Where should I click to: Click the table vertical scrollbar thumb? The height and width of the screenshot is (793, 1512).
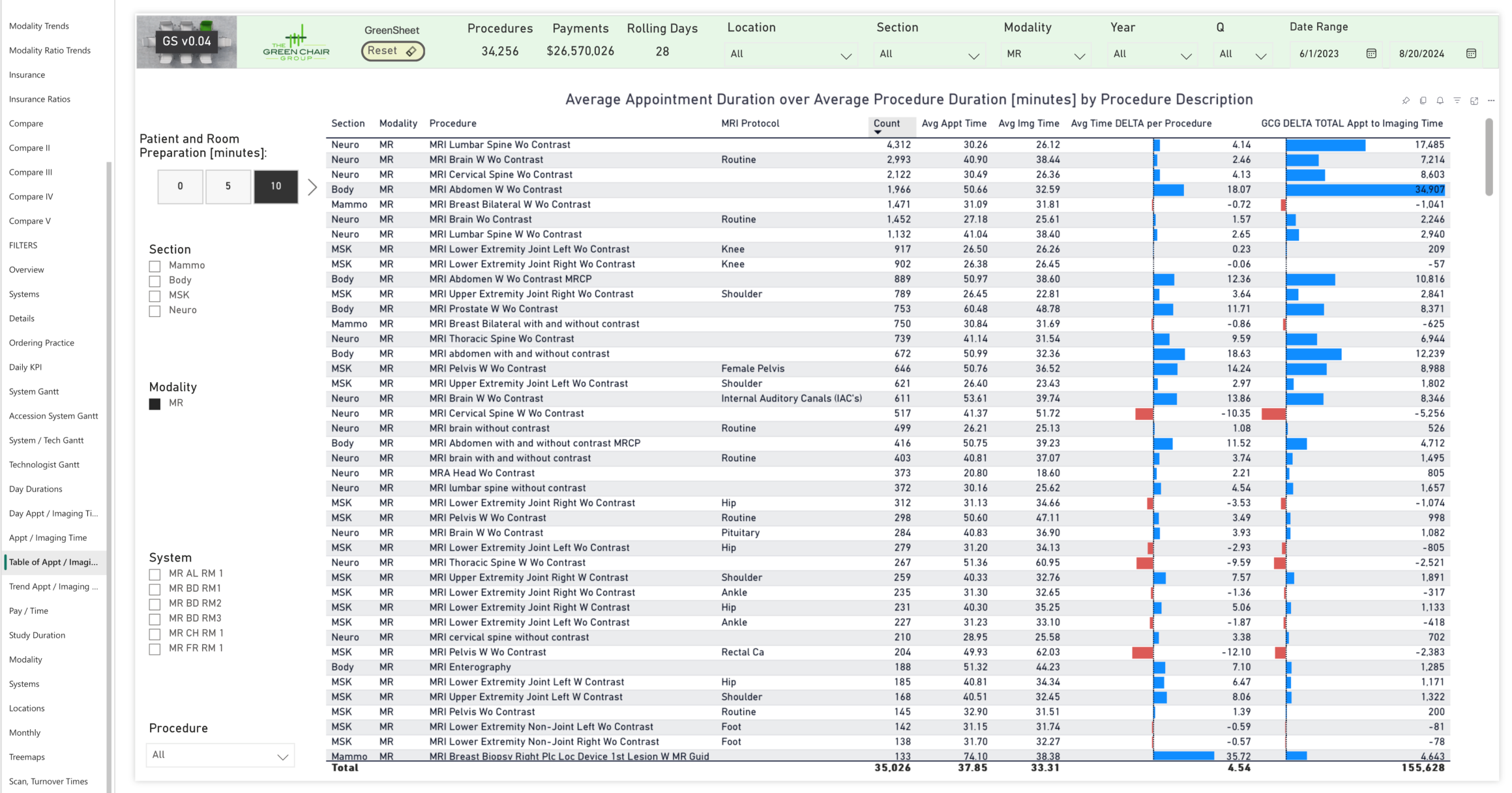tap(1489, 157)
